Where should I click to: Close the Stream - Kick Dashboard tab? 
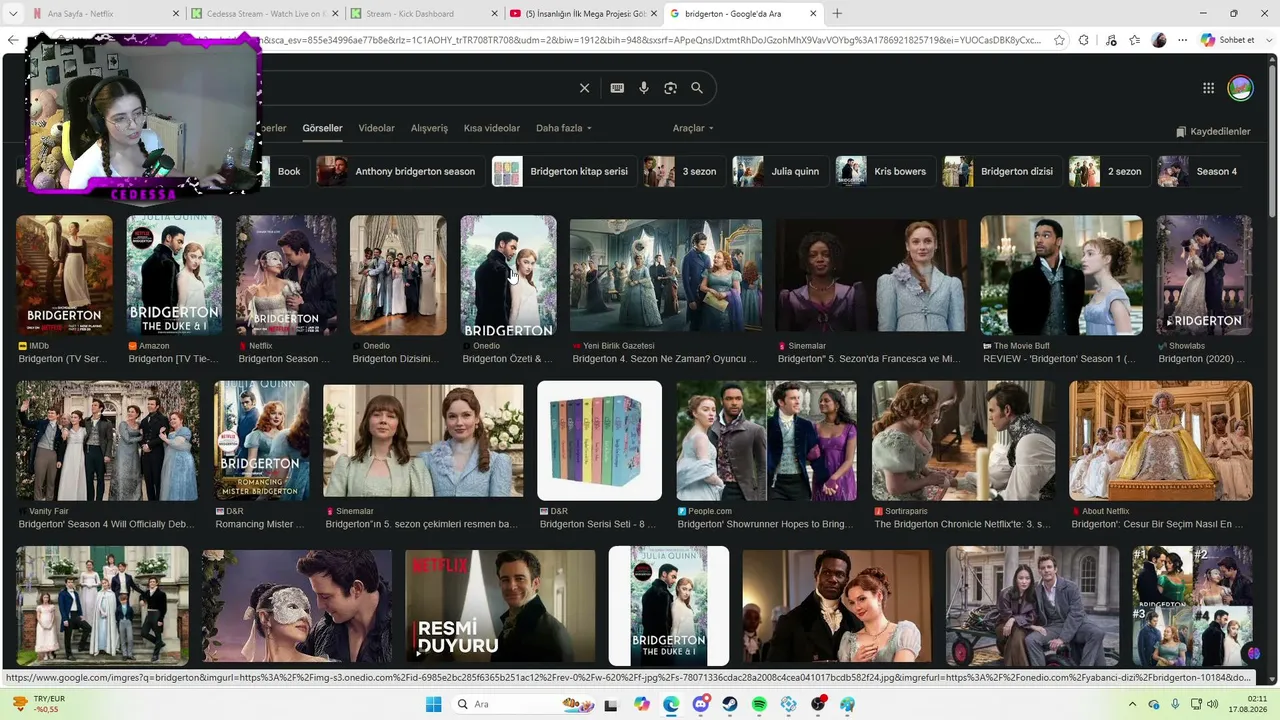[x=494, y=14]
